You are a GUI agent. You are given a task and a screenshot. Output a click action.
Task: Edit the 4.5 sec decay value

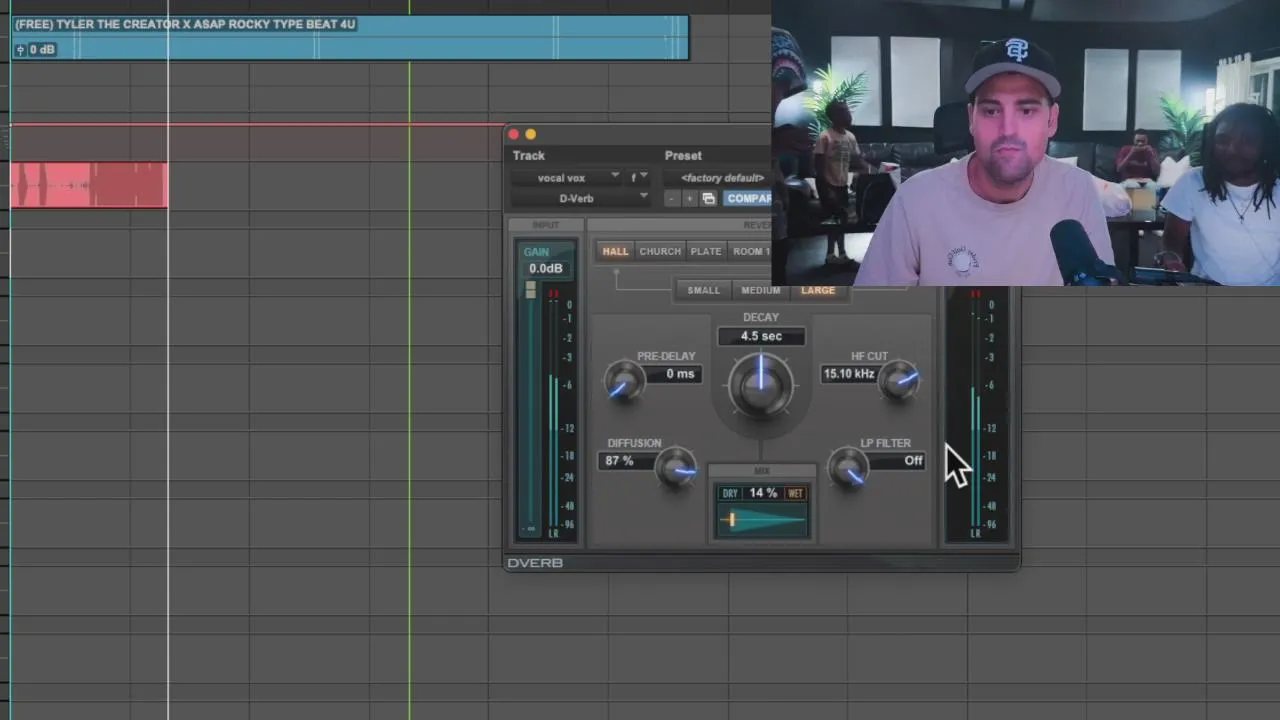coord(761,336)
